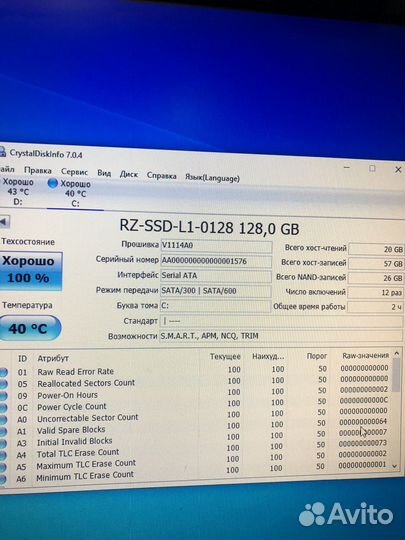405x540 pixels.
Task: Click the Стандарт field
Action: [281, 322]
